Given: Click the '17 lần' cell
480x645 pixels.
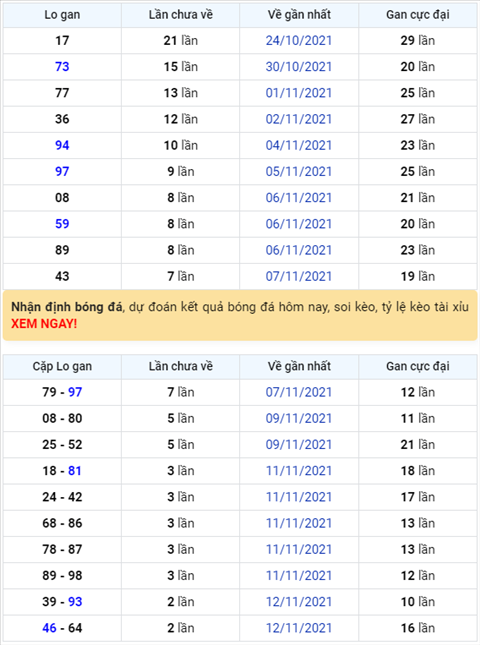Looking at the screenshot, I should tap(418, 497).
